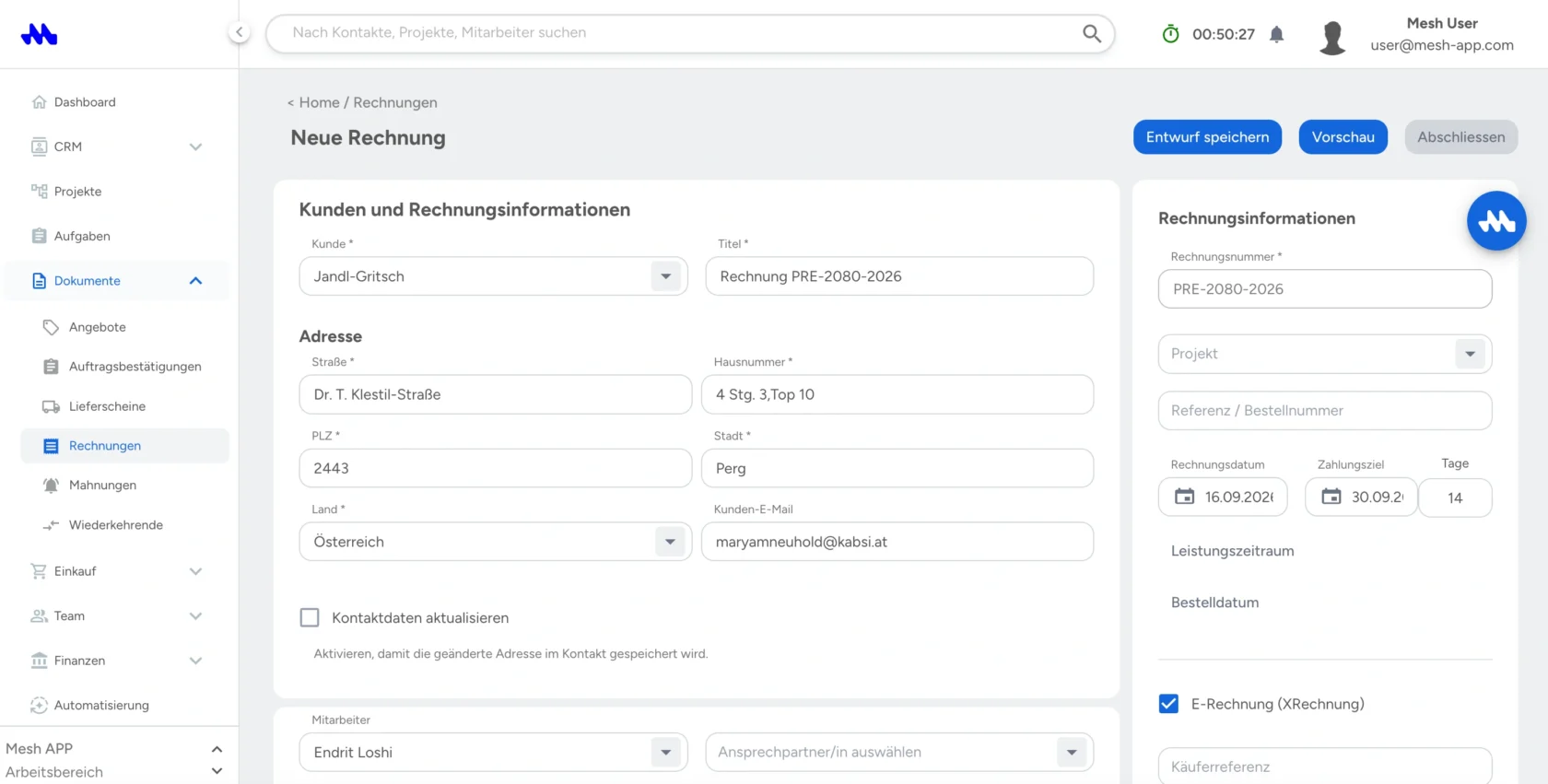This screenshot has height=784, width=1548.
Task: Click the Tage field showing 14
Action: coord(1455,497)
